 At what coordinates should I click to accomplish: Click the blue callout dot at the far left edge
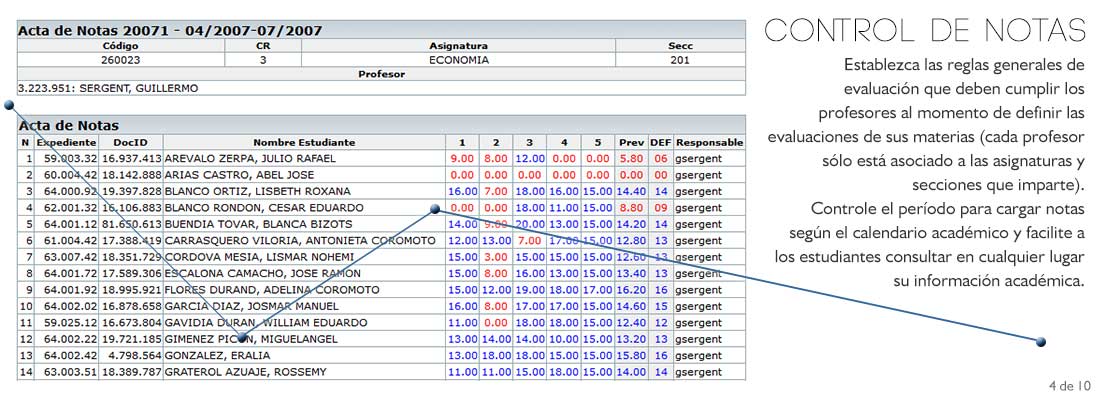click(9, 103)
